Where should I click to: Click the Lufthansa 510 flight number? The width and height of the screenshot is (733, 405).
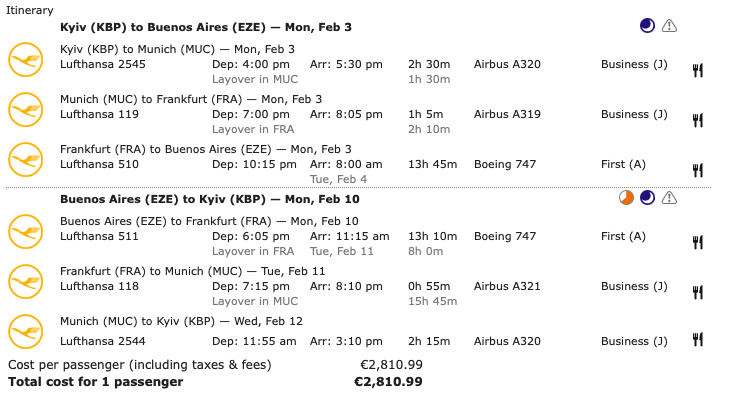pyautogui.click(x=99, y=164)
